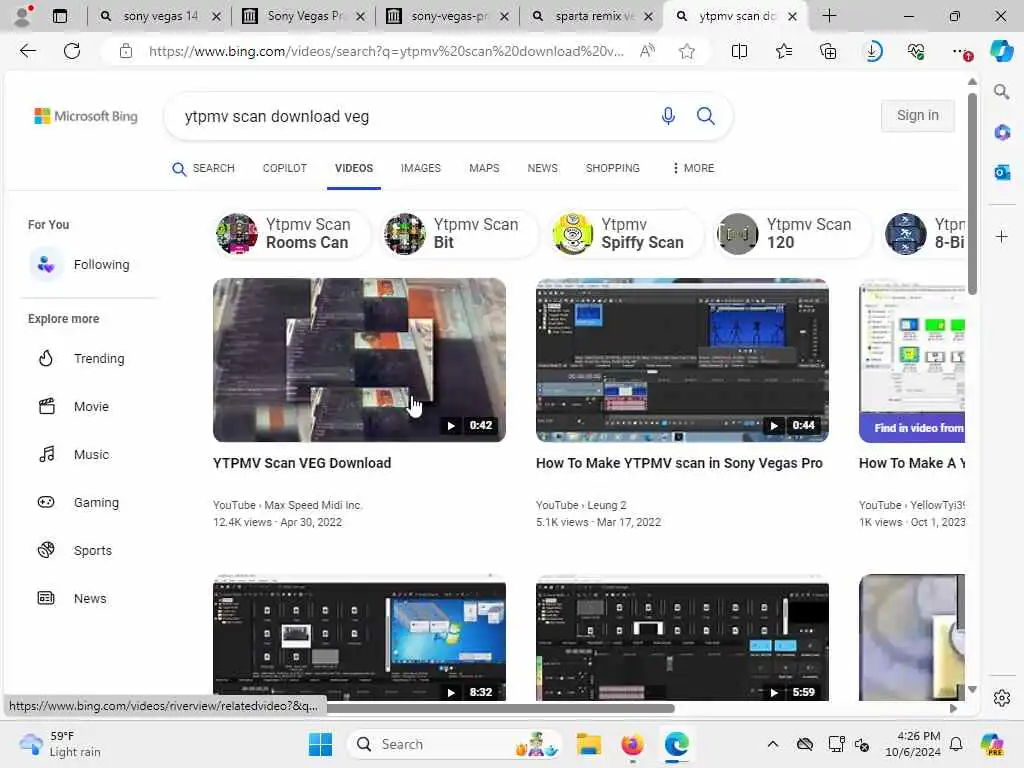Select the Ytpmv Spiffy Scan chip

point(627,233)
